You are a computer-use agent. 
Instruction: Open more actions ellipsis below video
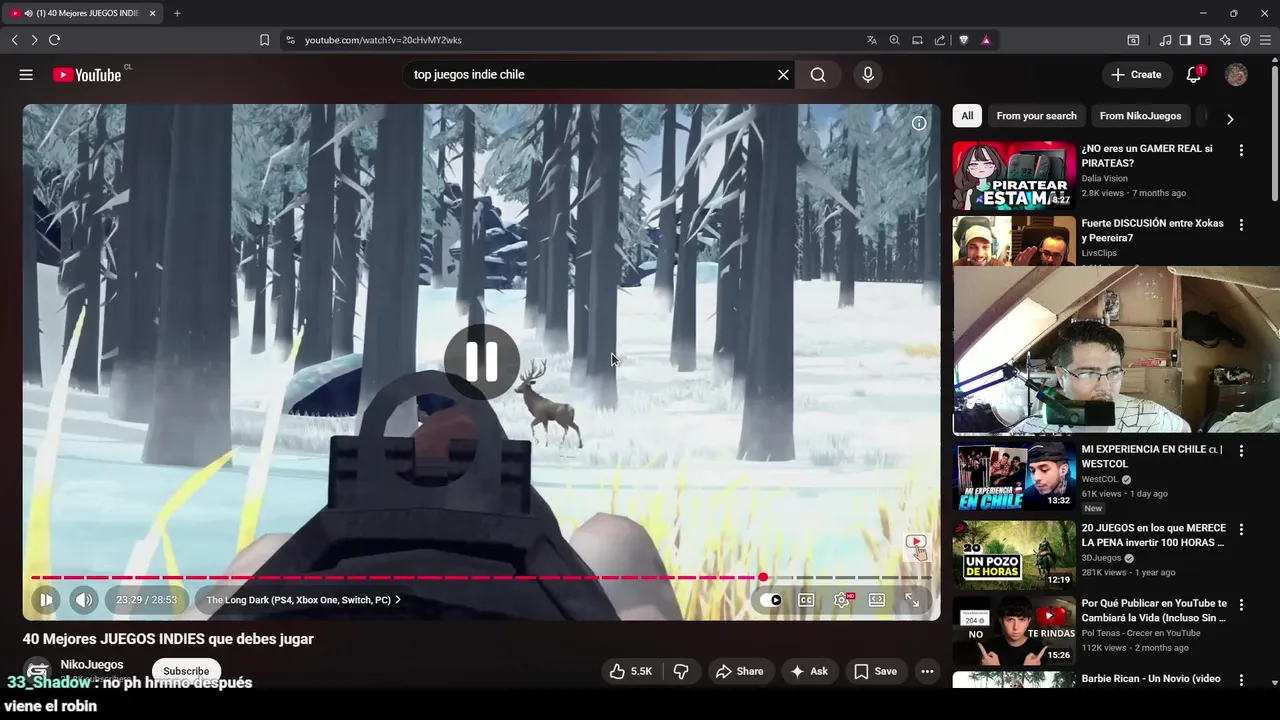click(x=928, y=671)
